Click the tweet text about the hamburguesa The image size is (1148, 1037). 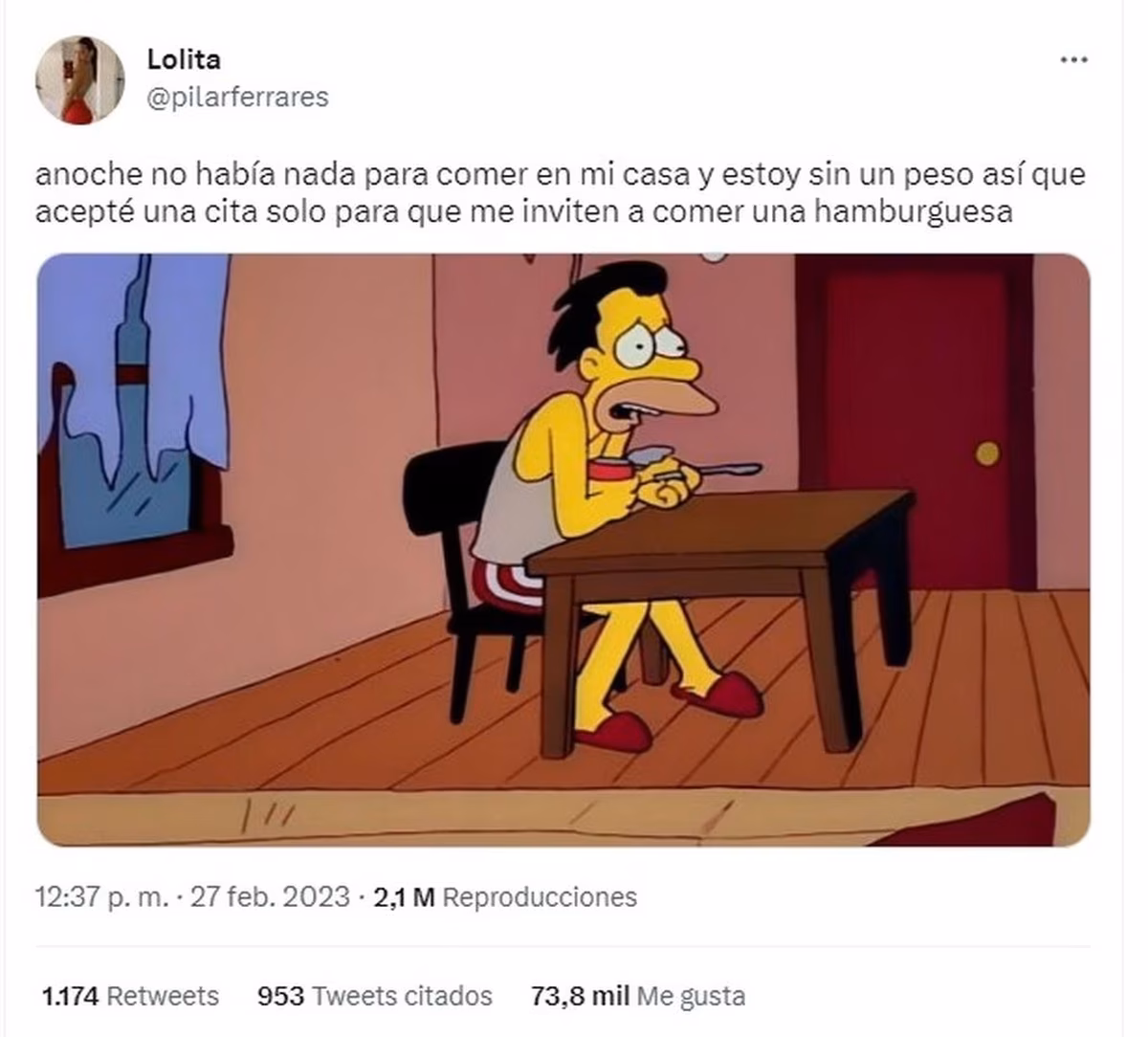pyautogui.click(x=561, y=194)
